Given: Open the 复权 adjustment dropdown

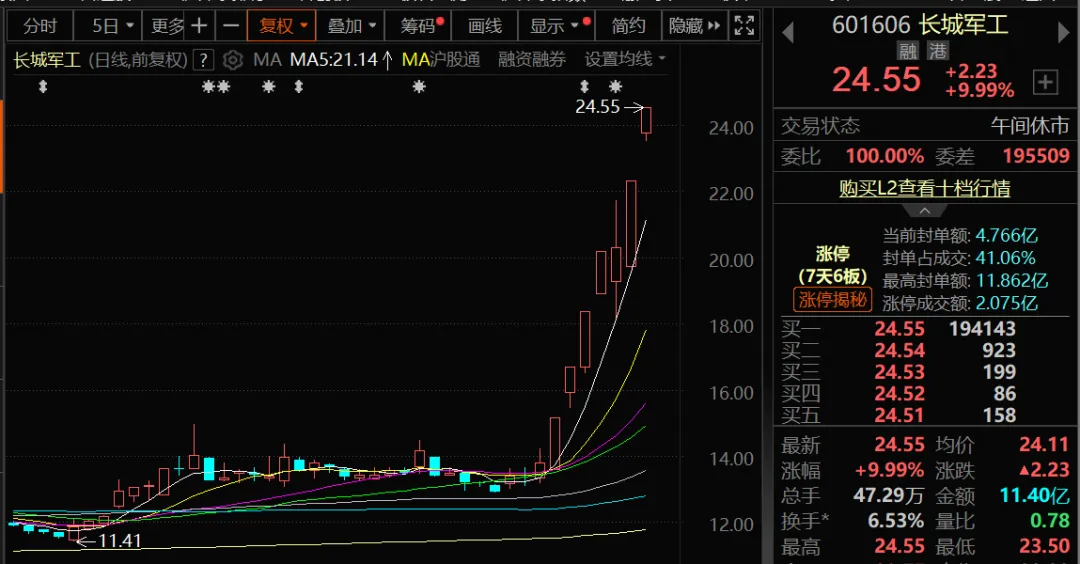Looking at the screenshot, I should point(283,26).
